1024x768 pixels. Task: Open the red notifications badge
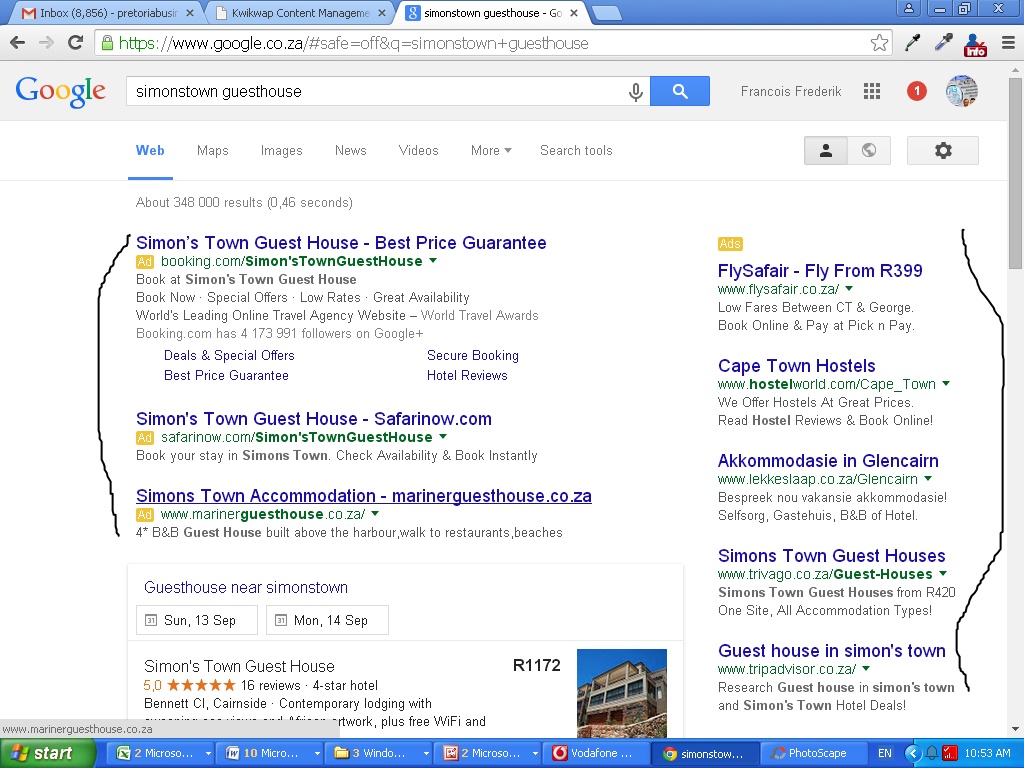pyautogui.click(x=917, y=91)
